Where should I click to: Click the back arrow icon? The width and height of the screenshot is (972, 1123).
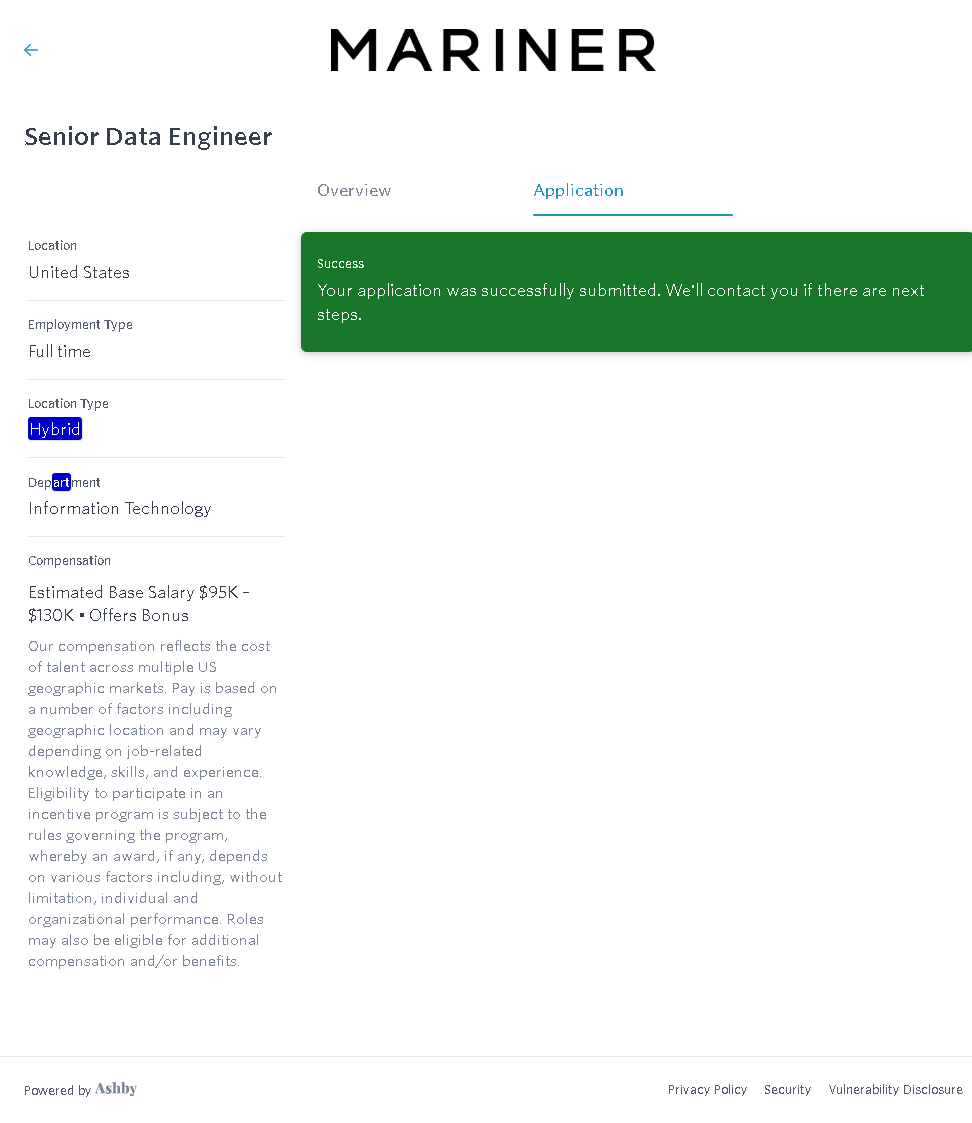(31, 50)
